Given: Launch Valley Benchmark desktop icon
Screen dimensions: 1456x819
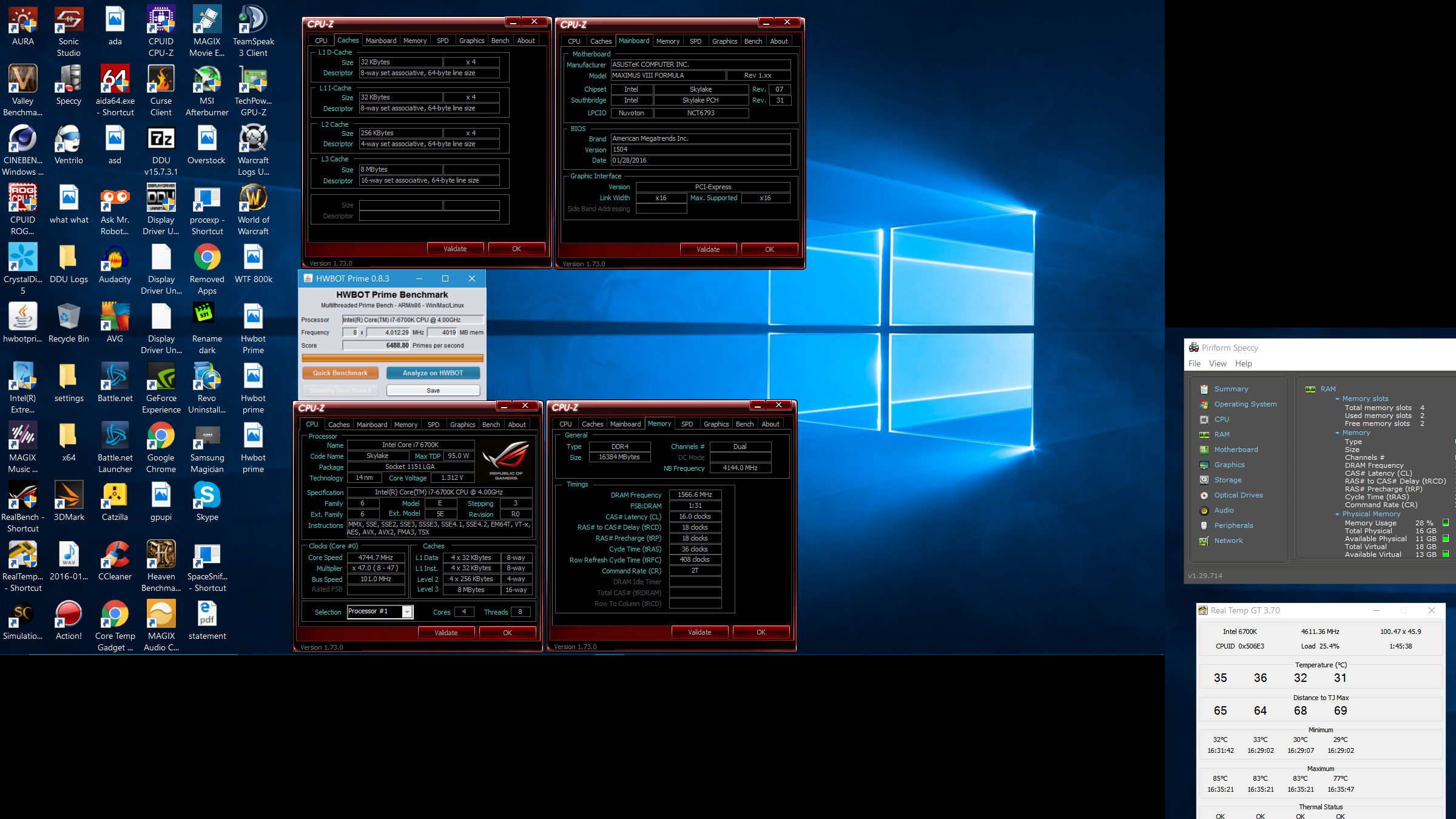Looking at the screenshot, I should pos(22,90).
